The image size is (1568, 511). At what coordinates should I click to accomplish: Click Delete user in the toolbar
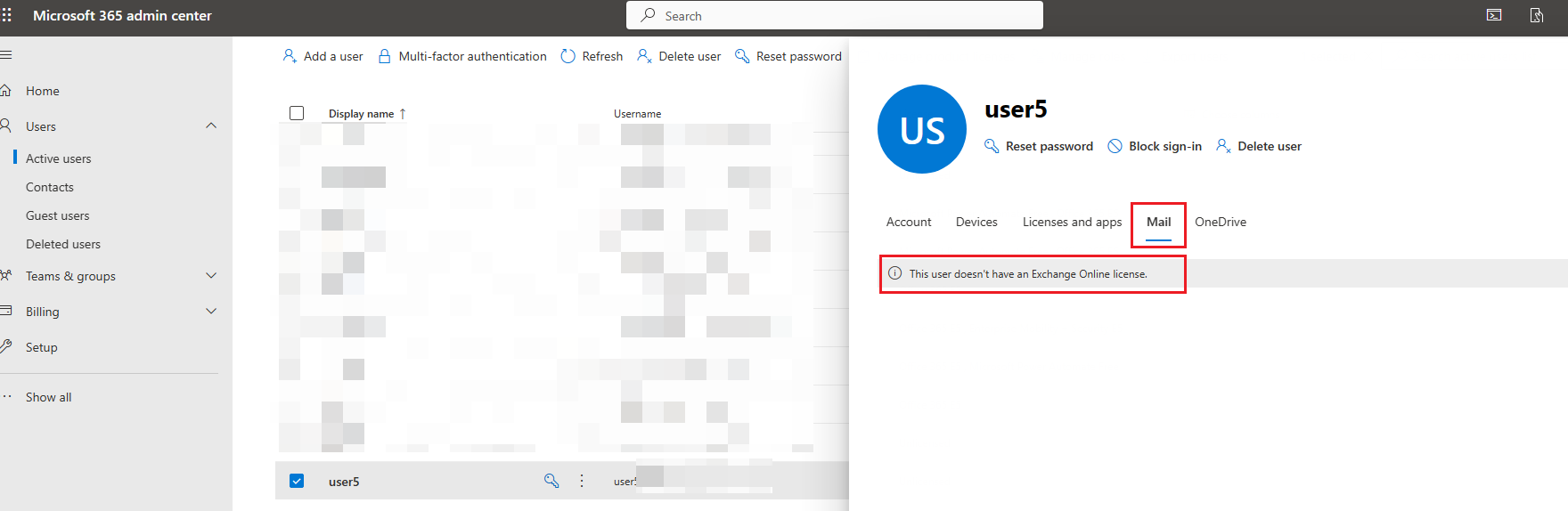pyautogui.click(x=679, y=56)
